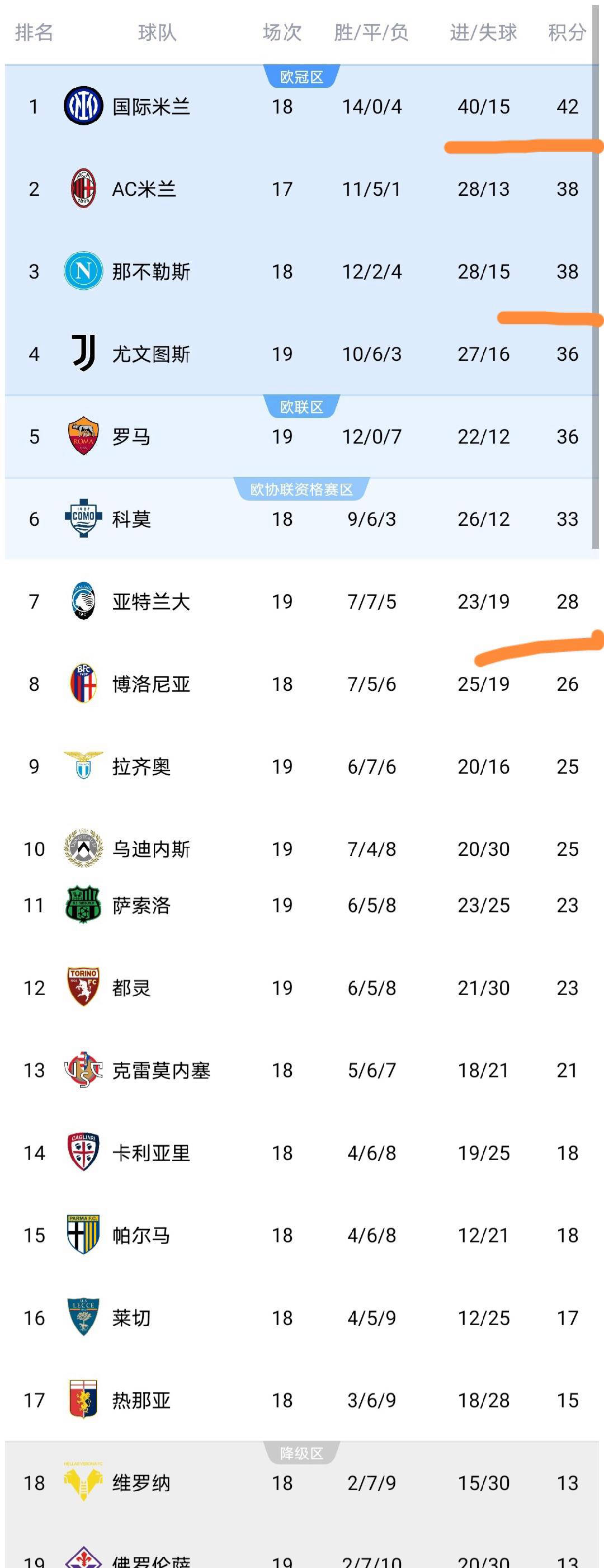Viewport: 604px width, 1568px height.
Task: Click the 场次 column header
Action: click(282, 32)
